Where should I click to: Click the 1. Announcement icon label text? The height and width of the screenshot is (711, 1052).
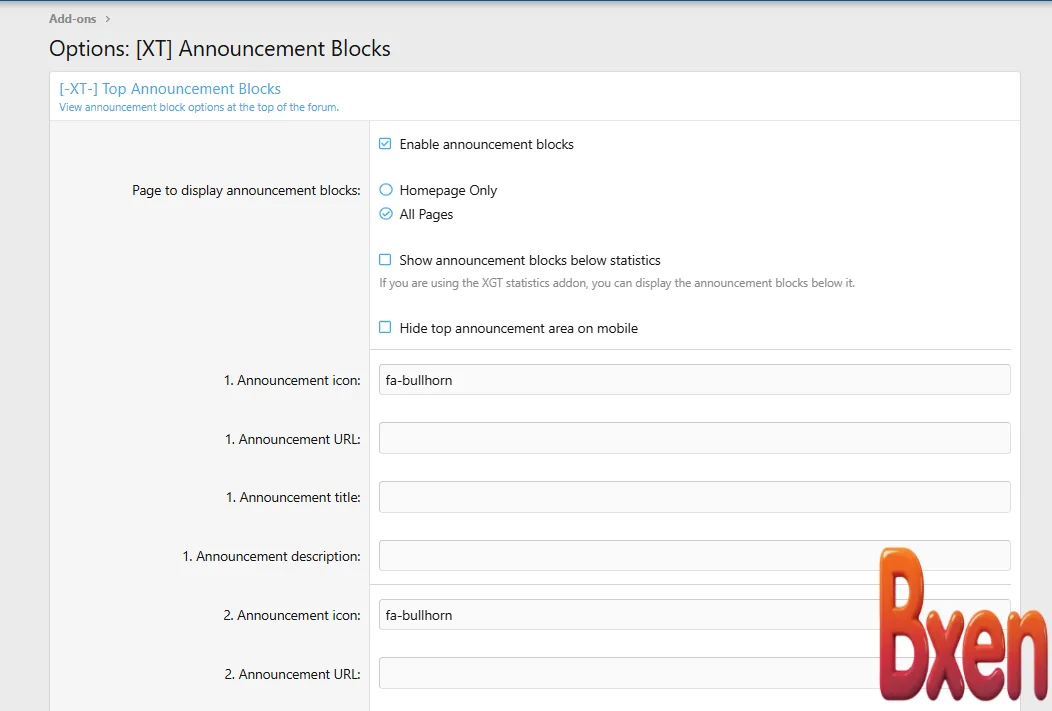[x=292, y=380]
